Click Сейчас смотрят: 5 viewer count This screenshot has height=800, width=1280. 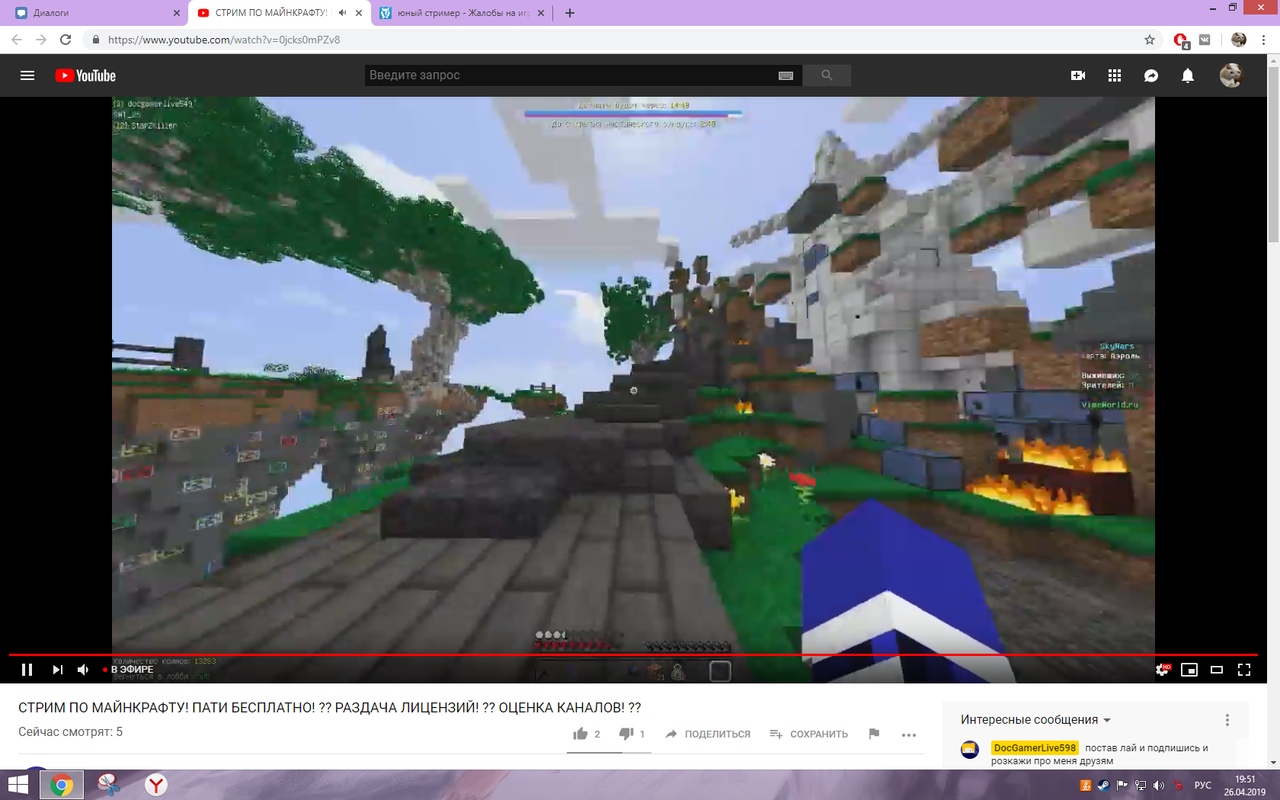tap(70, 732)
